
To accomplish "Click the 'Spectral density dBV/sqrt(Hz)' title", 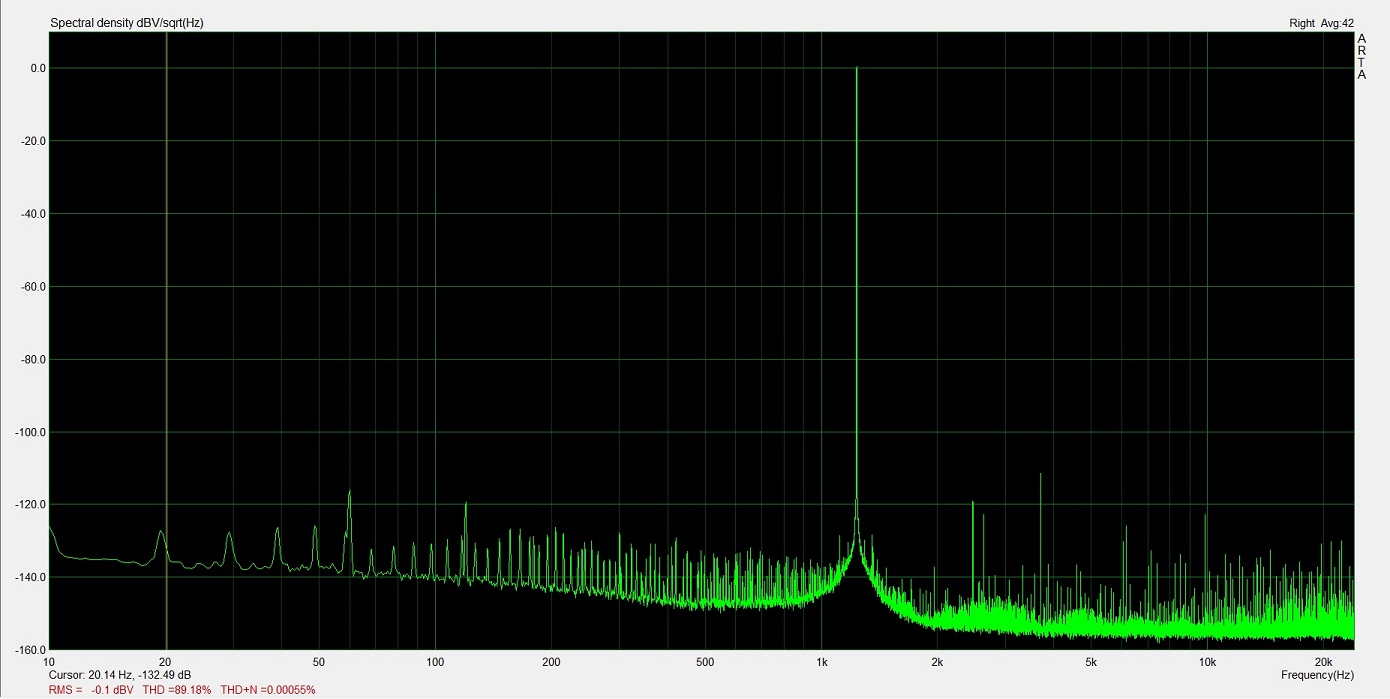I will [x=127, y=23].
